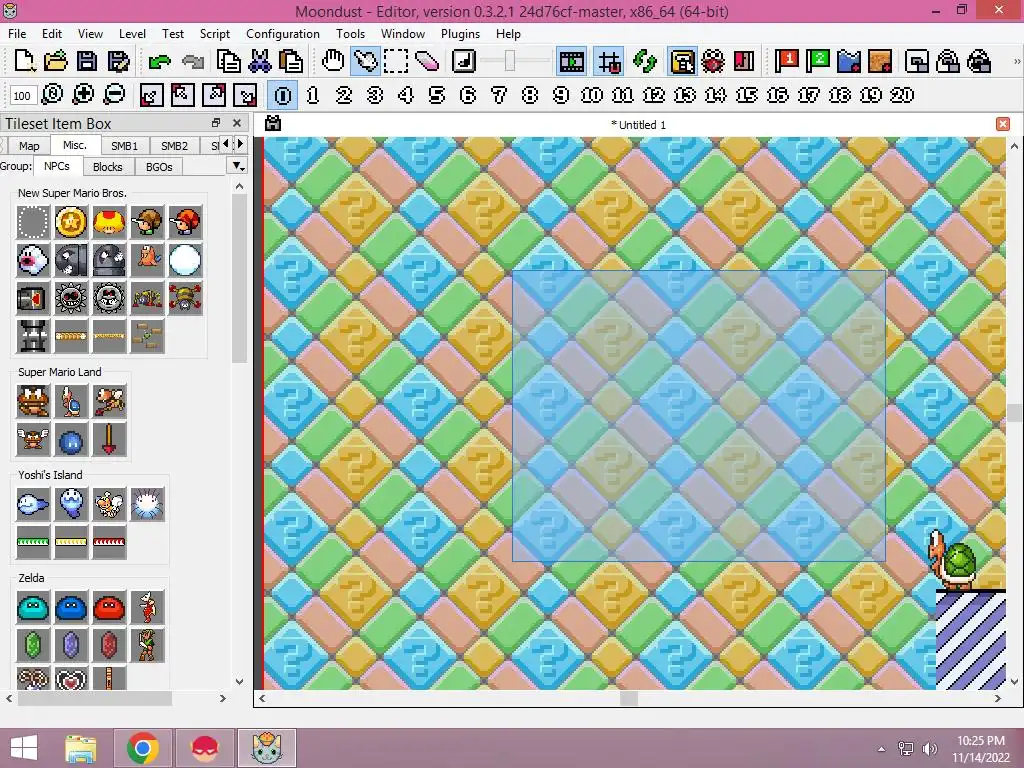The height and width of the screenshot is (768, 1024).
Task: Close the Untitled 1 level tab
Action: click(x=1003, y=124)
